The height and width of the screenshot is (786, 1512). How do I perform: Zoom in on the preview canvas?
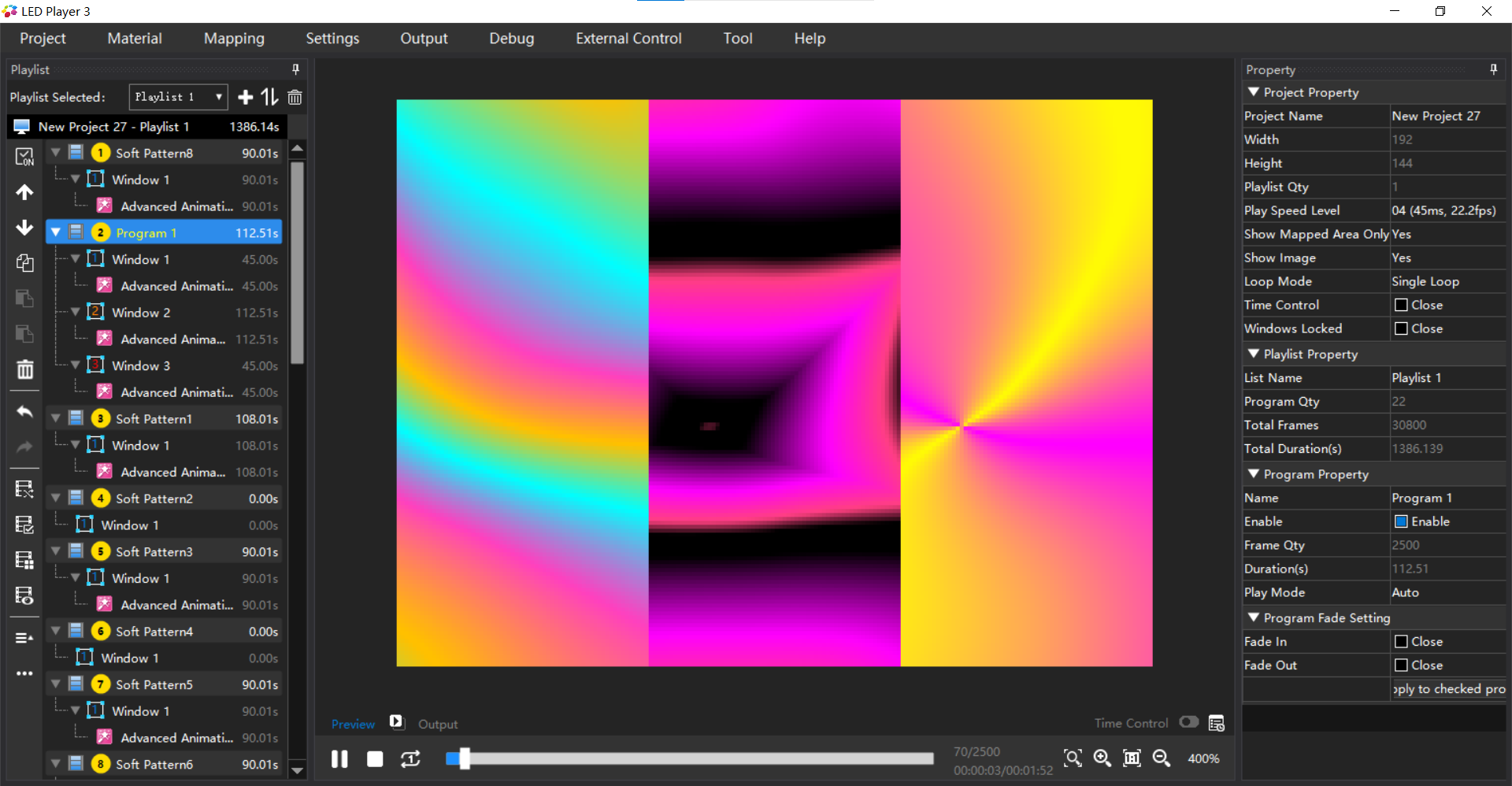1102,758
